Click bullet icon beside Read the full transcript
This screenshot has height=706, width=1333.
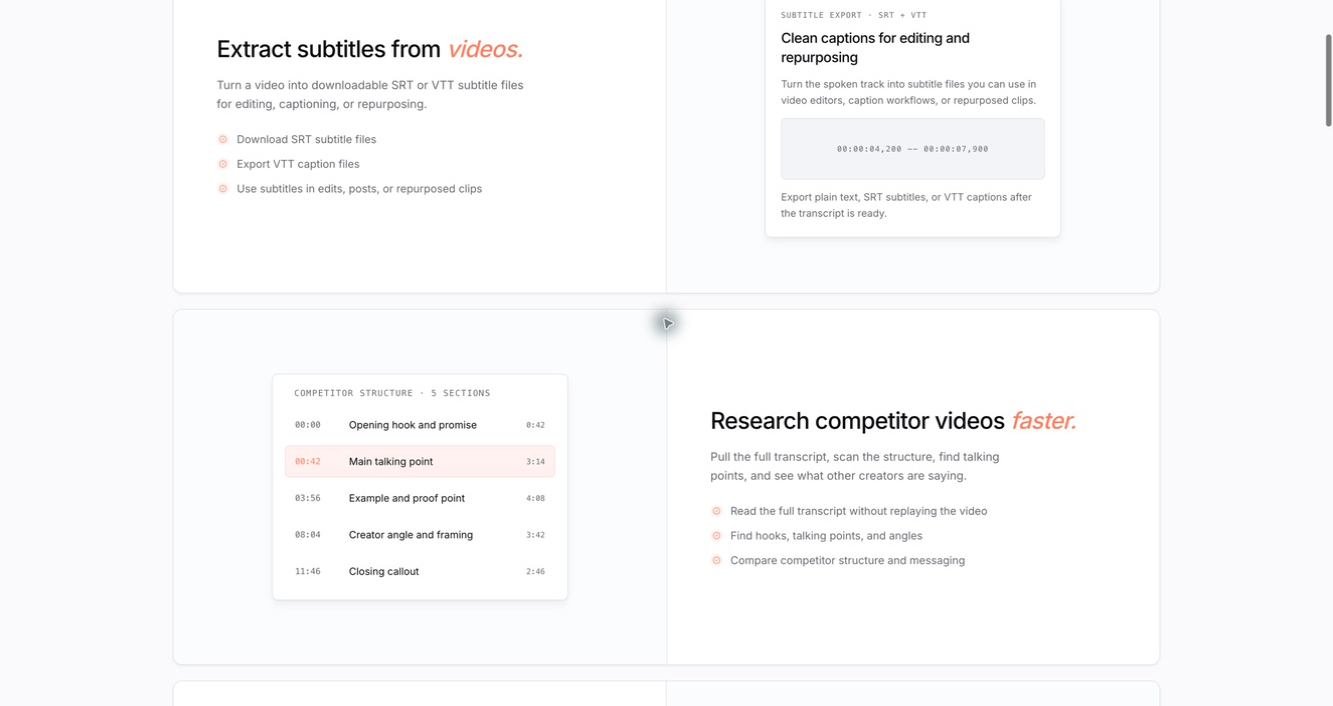point(716,511)
